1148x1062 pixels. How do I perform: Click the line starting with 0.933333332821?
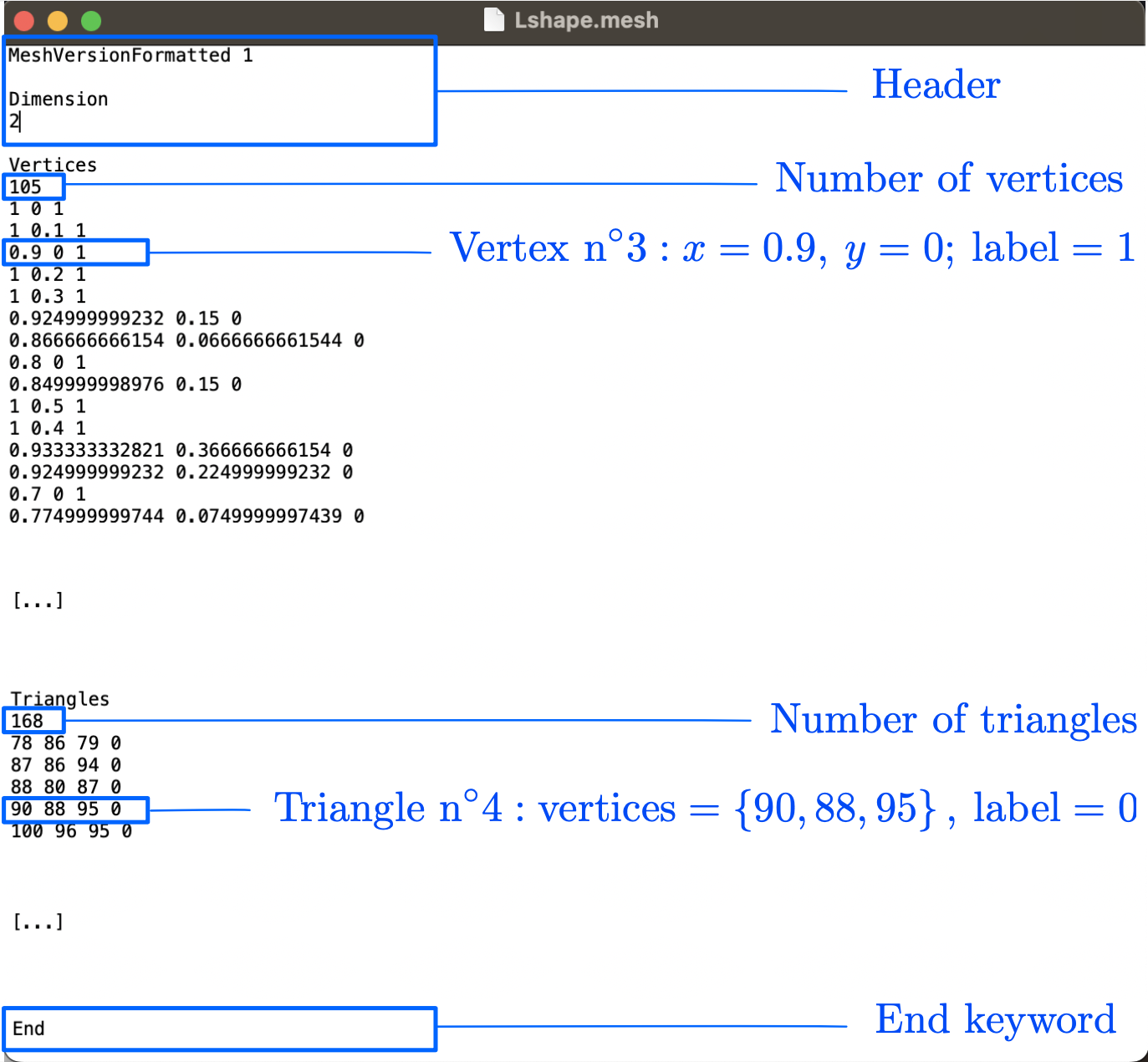tap(181, 450)
